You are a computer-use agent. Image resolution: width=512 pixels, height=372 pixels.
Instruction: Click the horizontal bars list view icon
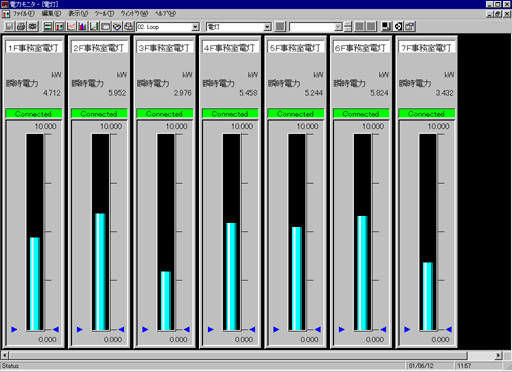click(x=48, y=26)
